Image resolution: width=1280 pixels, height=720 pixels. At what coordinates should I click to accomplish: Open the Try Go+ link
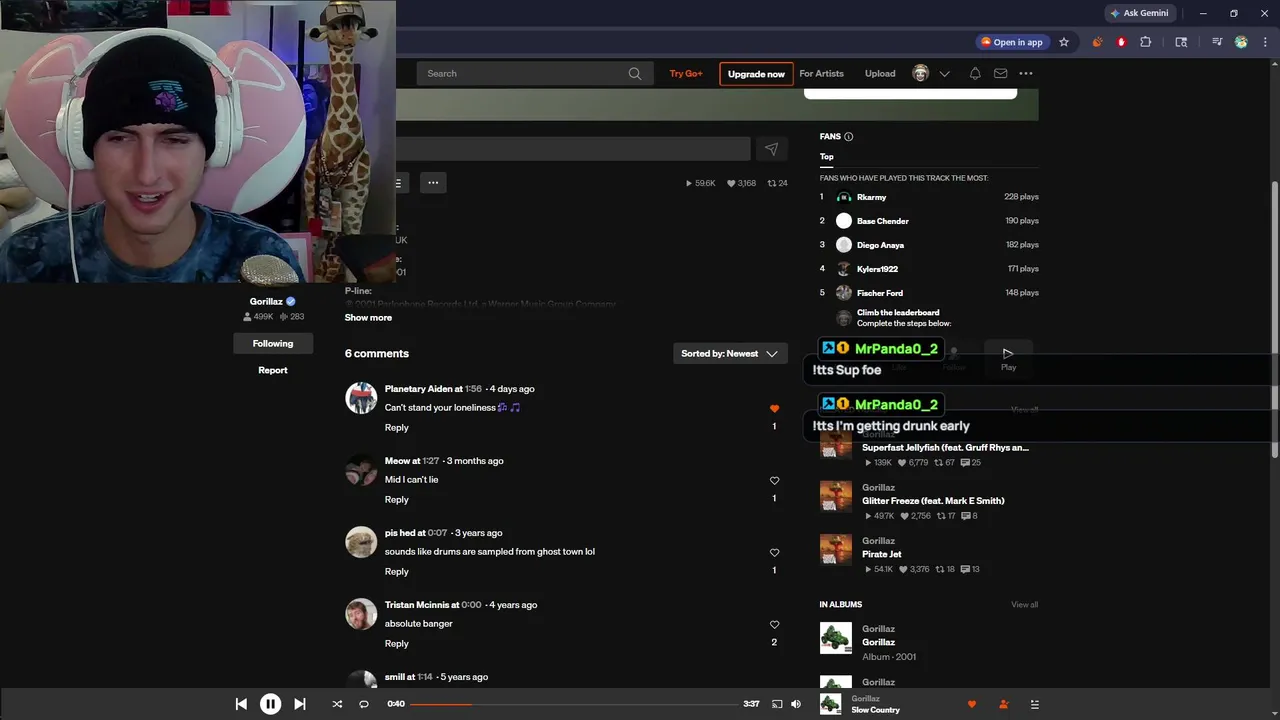click(686, 74)
